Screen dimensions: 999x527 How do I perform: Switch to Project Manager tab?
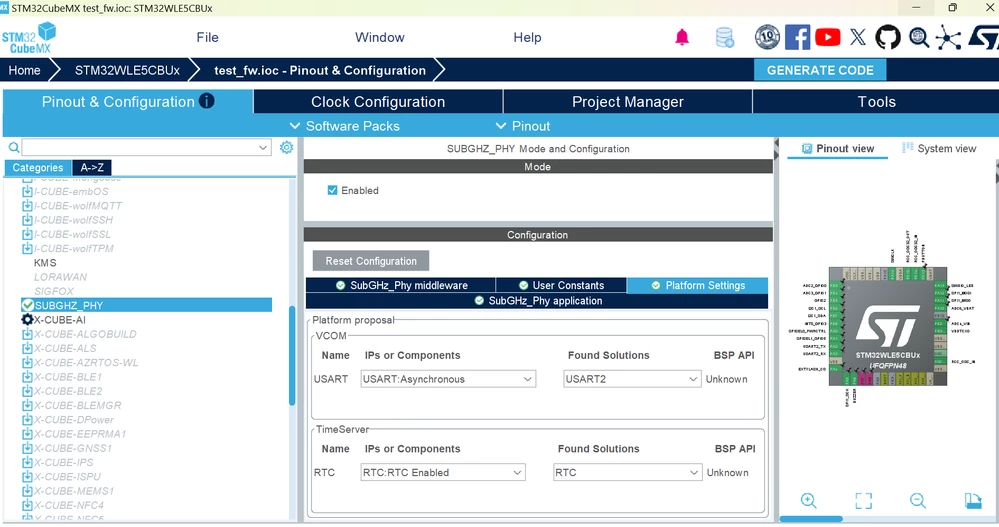point(628,102)
